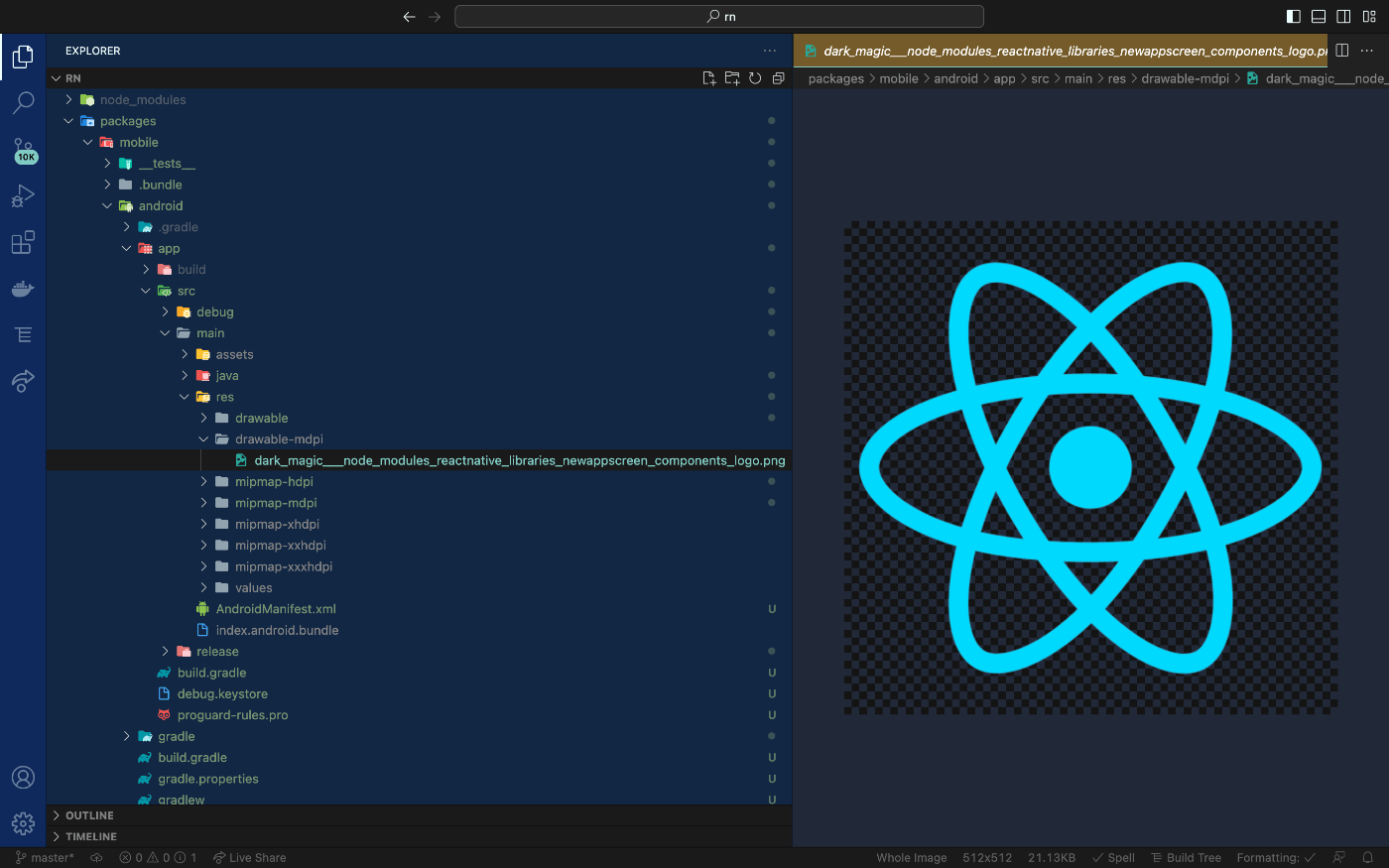Screen dimensions: 1389x868
Task: Click Build Tree in status bar
Action: [x=1186, y=858]
